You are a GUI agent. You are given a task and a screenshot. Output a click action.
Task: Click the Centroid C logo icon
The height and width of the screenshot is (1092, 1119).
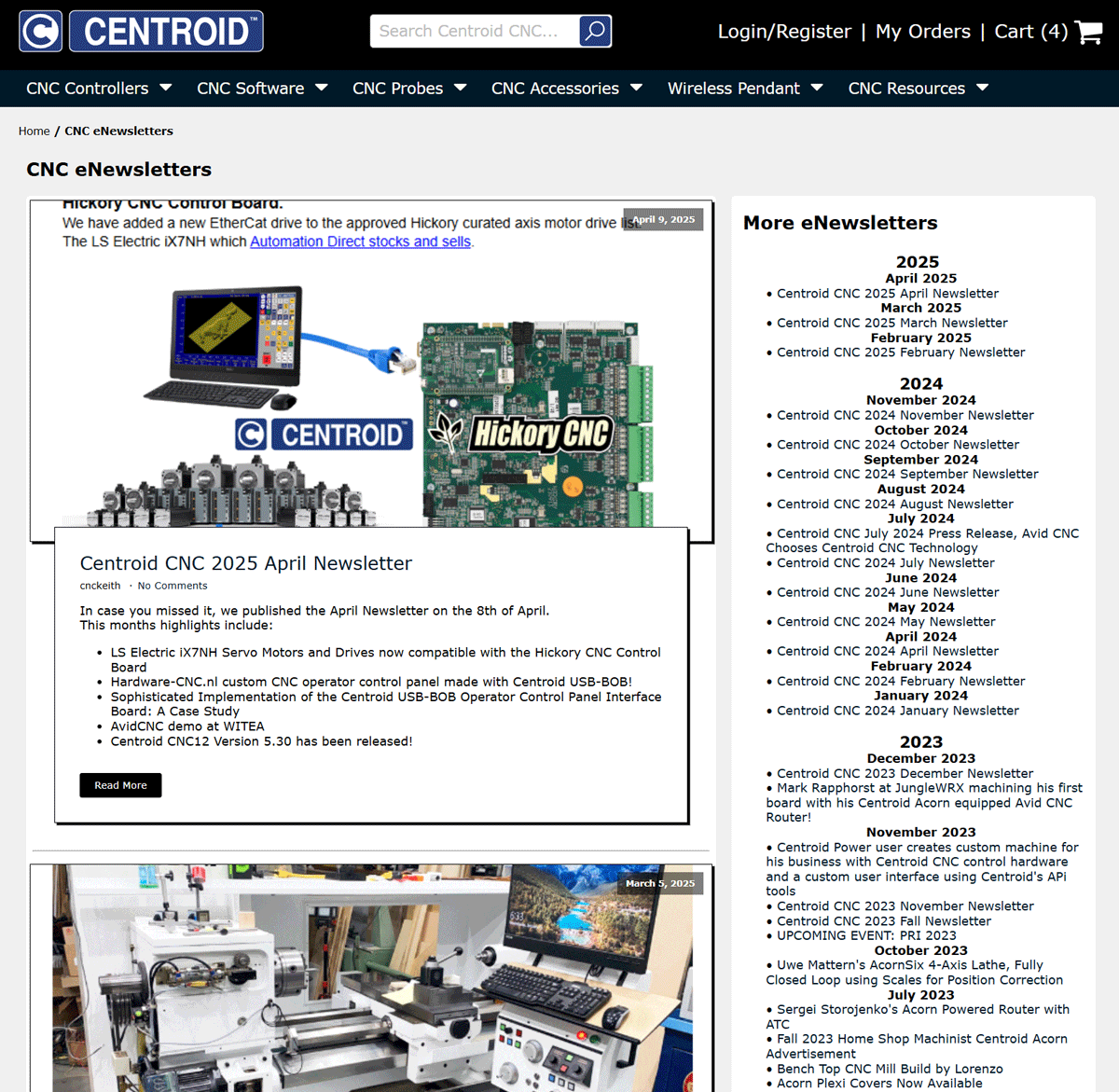coord(40,31)
